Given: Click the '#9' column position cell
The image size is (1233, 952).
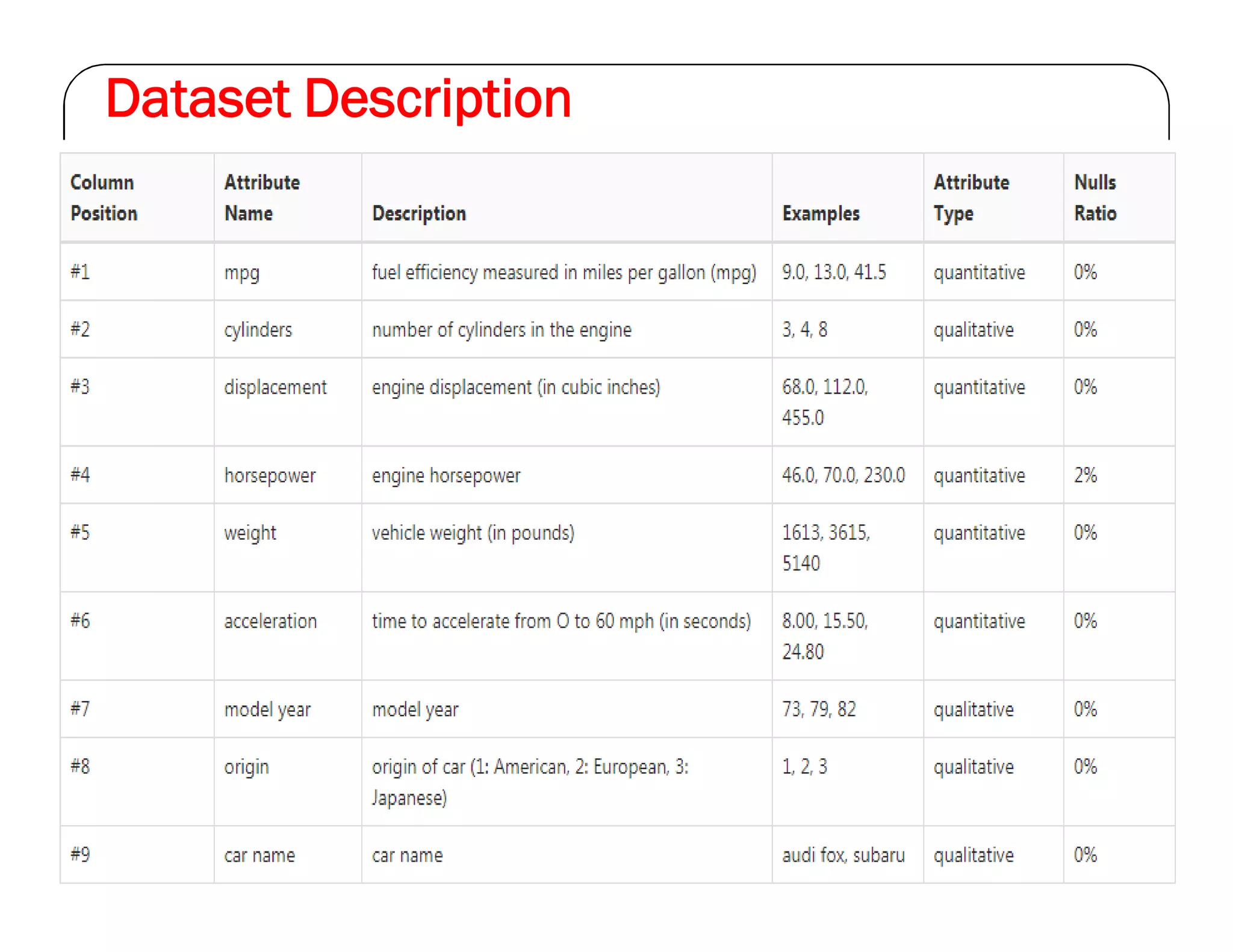Looking at the screenshot, I should click(137, 855).
